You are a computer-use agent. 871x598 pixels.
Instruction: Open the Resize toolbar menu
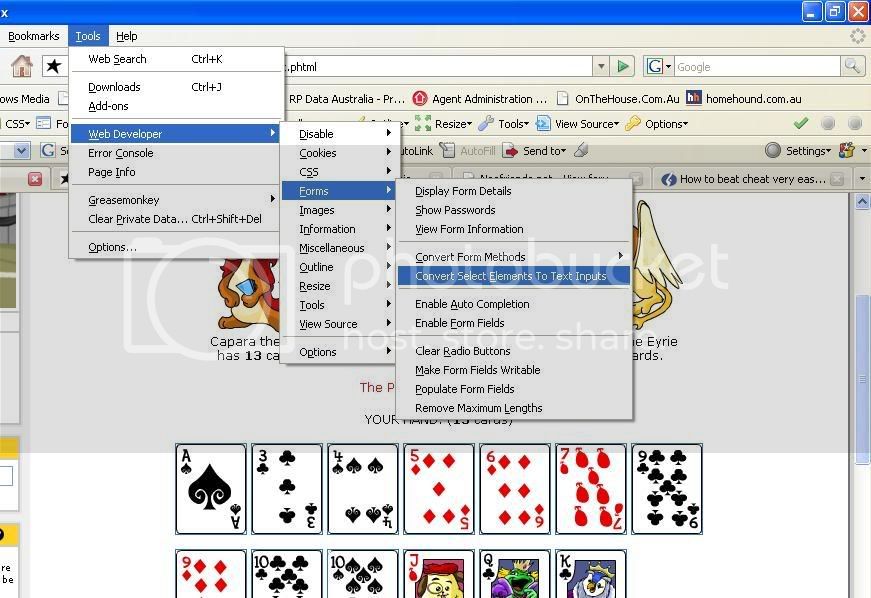[x=444, y=124]
